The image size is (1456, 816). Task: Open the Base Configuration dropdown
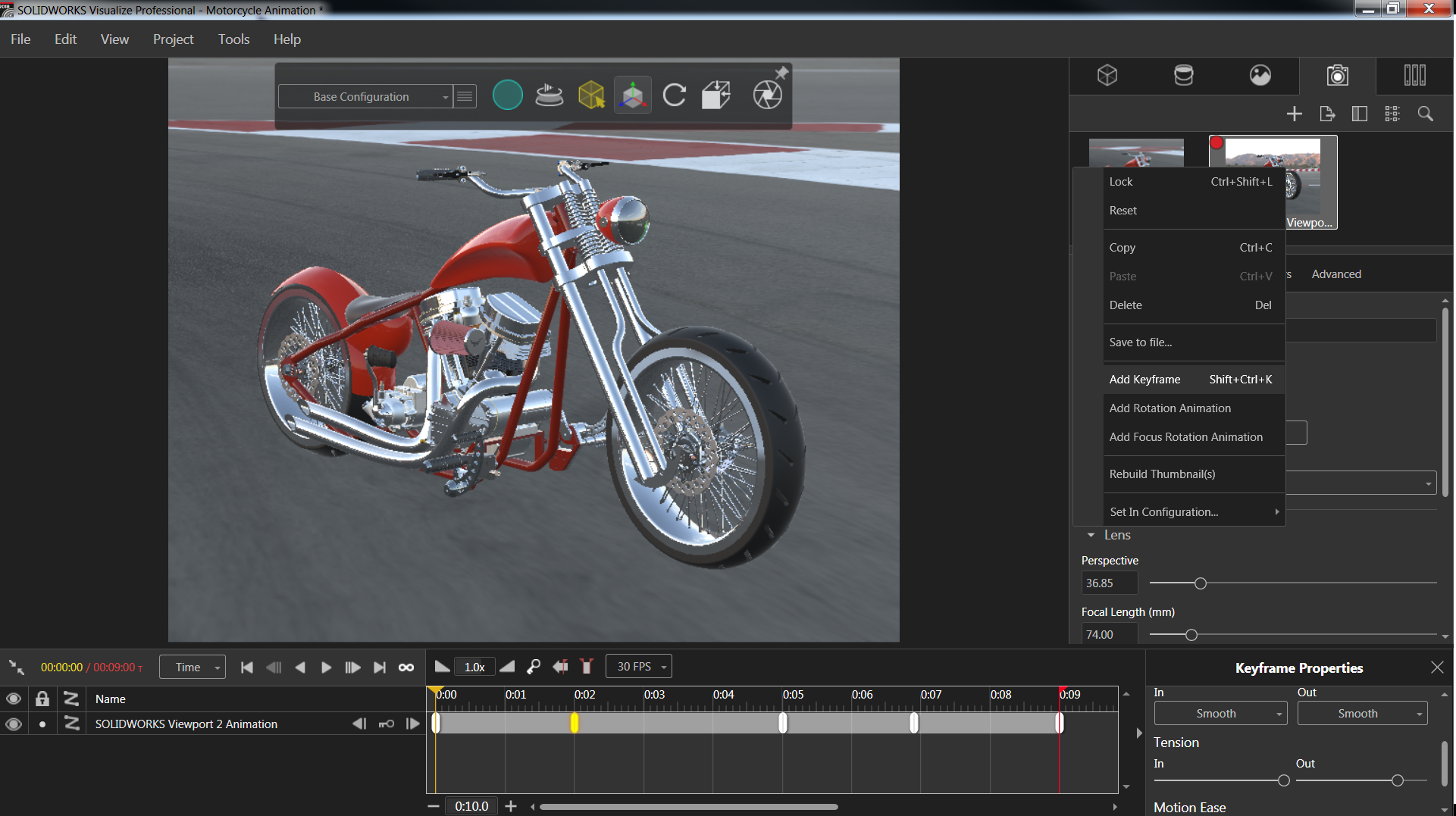point(365,96)
